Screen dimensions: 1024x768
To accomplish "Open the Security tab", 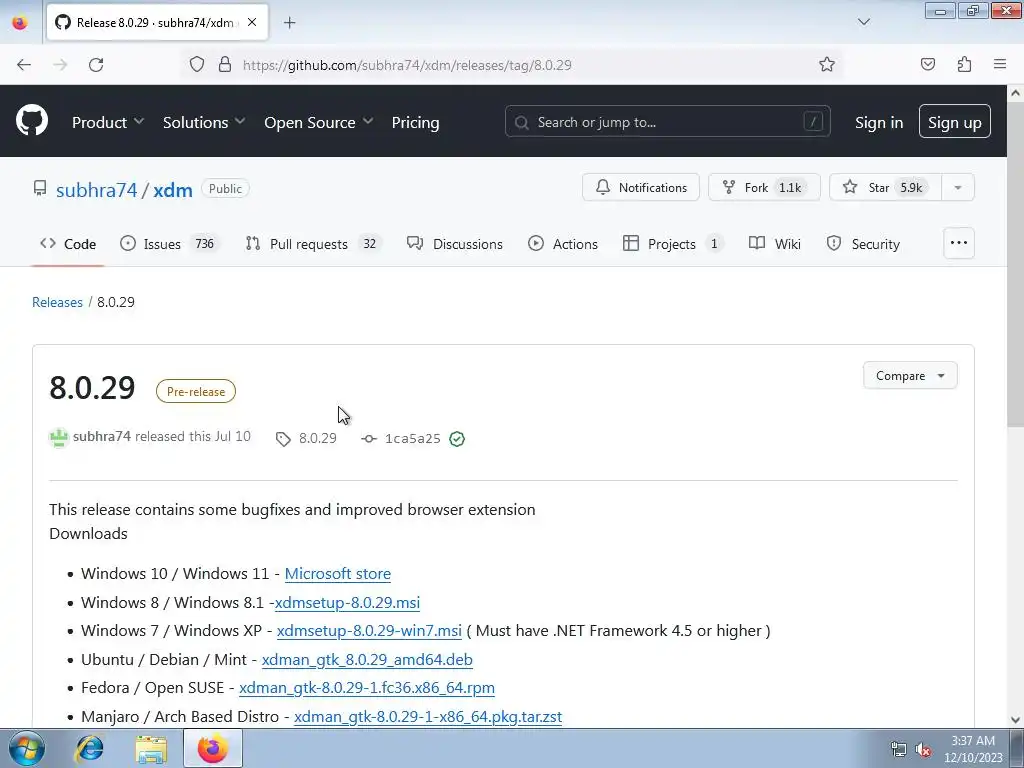I will point(863,244).
